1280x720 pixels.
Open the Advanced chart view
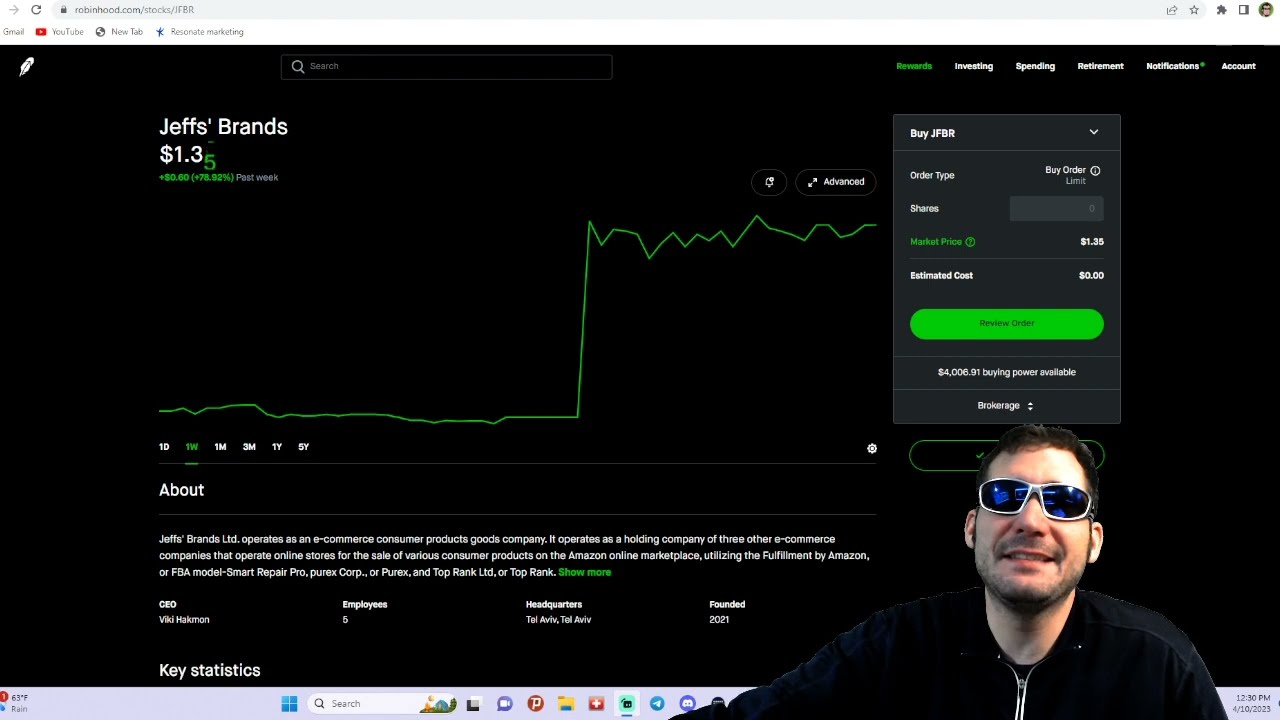(x=836, y=182)
